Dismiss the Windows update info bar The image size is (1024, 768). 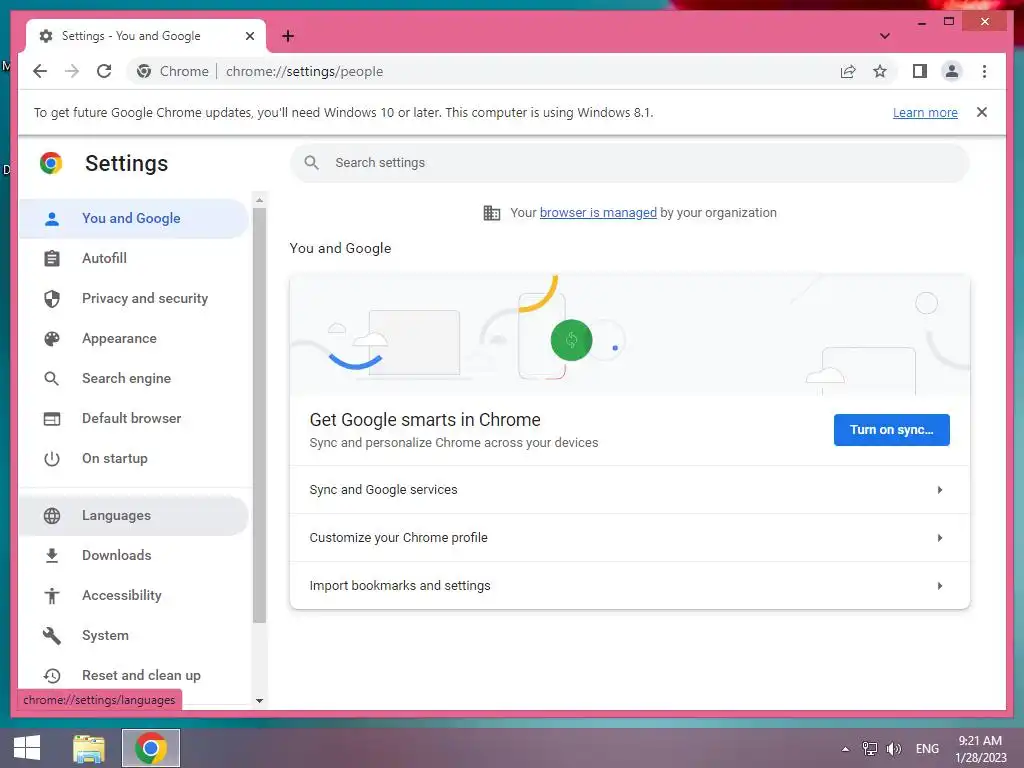(982, 112)
